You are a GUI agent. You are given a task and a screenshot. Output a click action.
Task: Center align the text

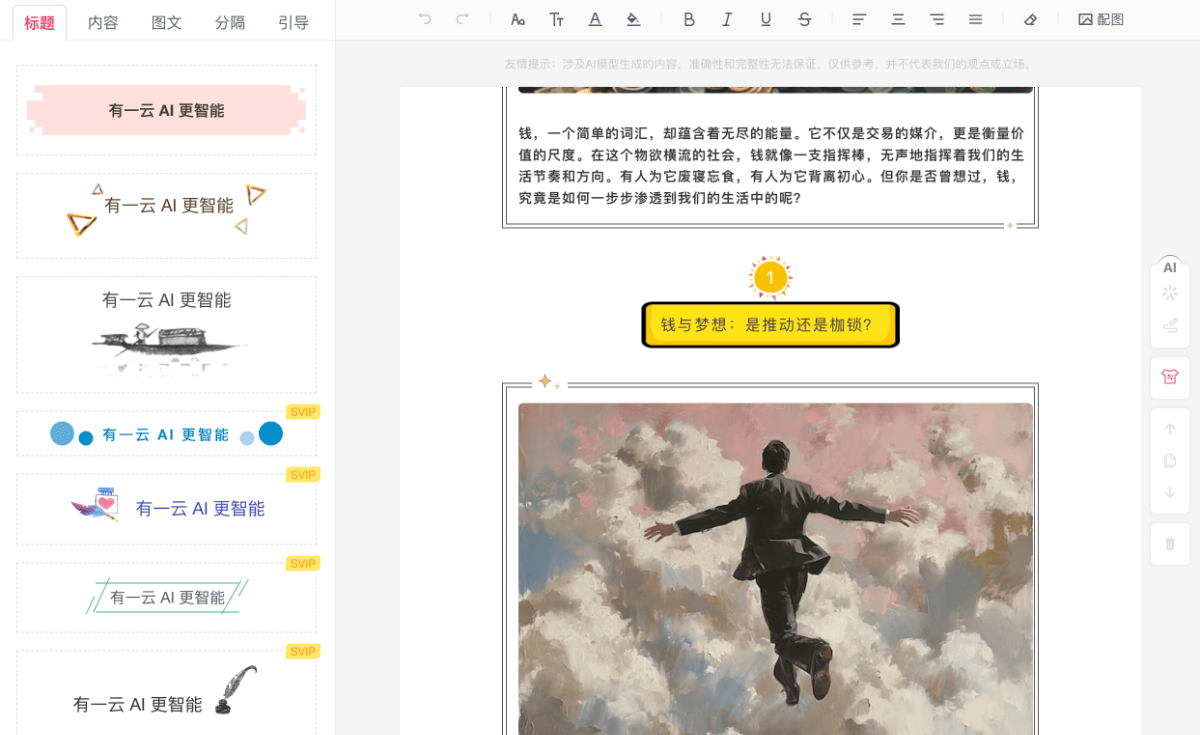tap(898, 19)
